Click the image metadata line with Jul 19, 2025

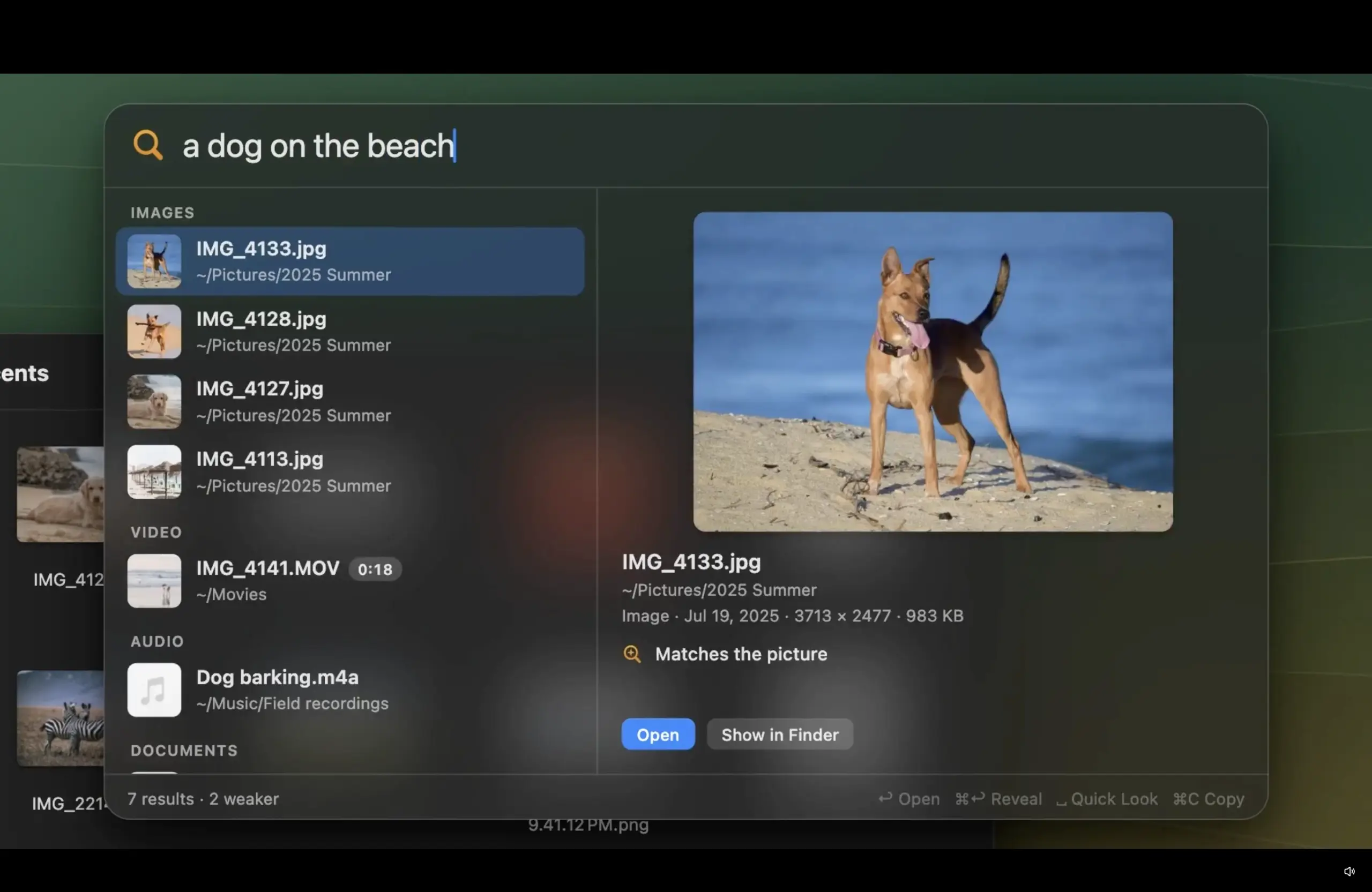pos(793,616)
